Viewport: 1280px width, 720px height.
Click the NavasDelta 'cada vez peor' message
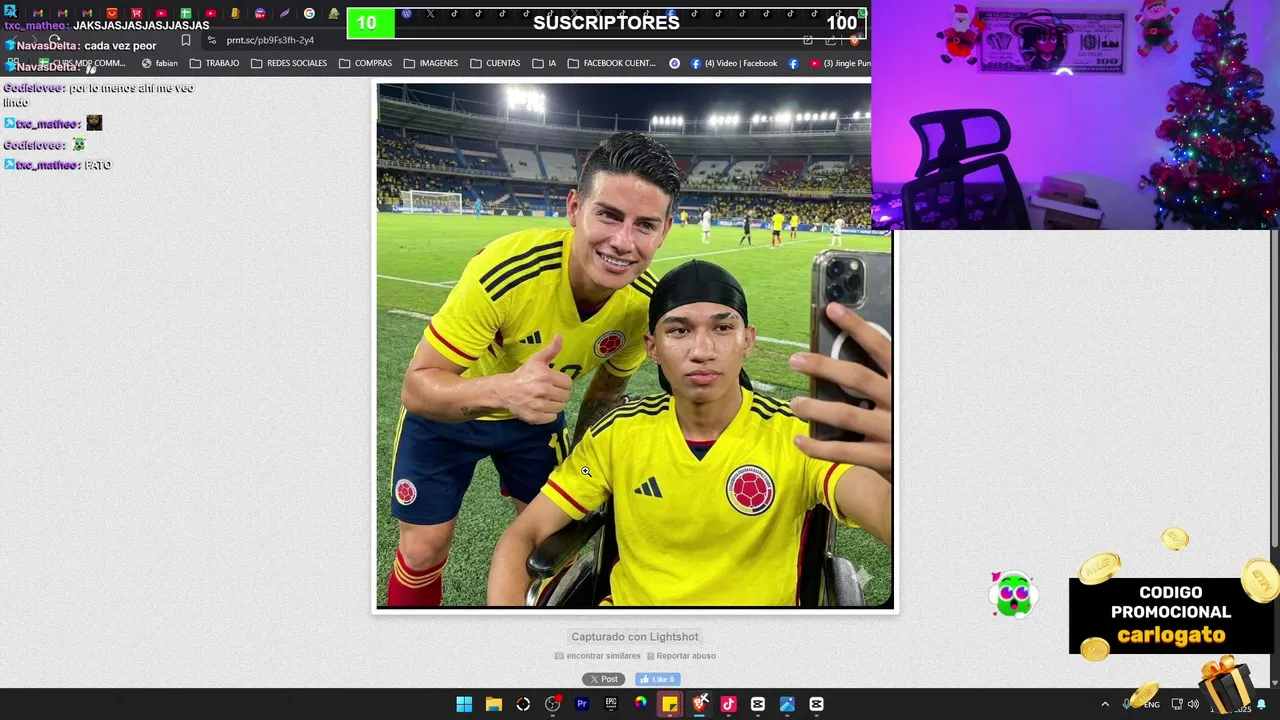click(x=80, y=46)
